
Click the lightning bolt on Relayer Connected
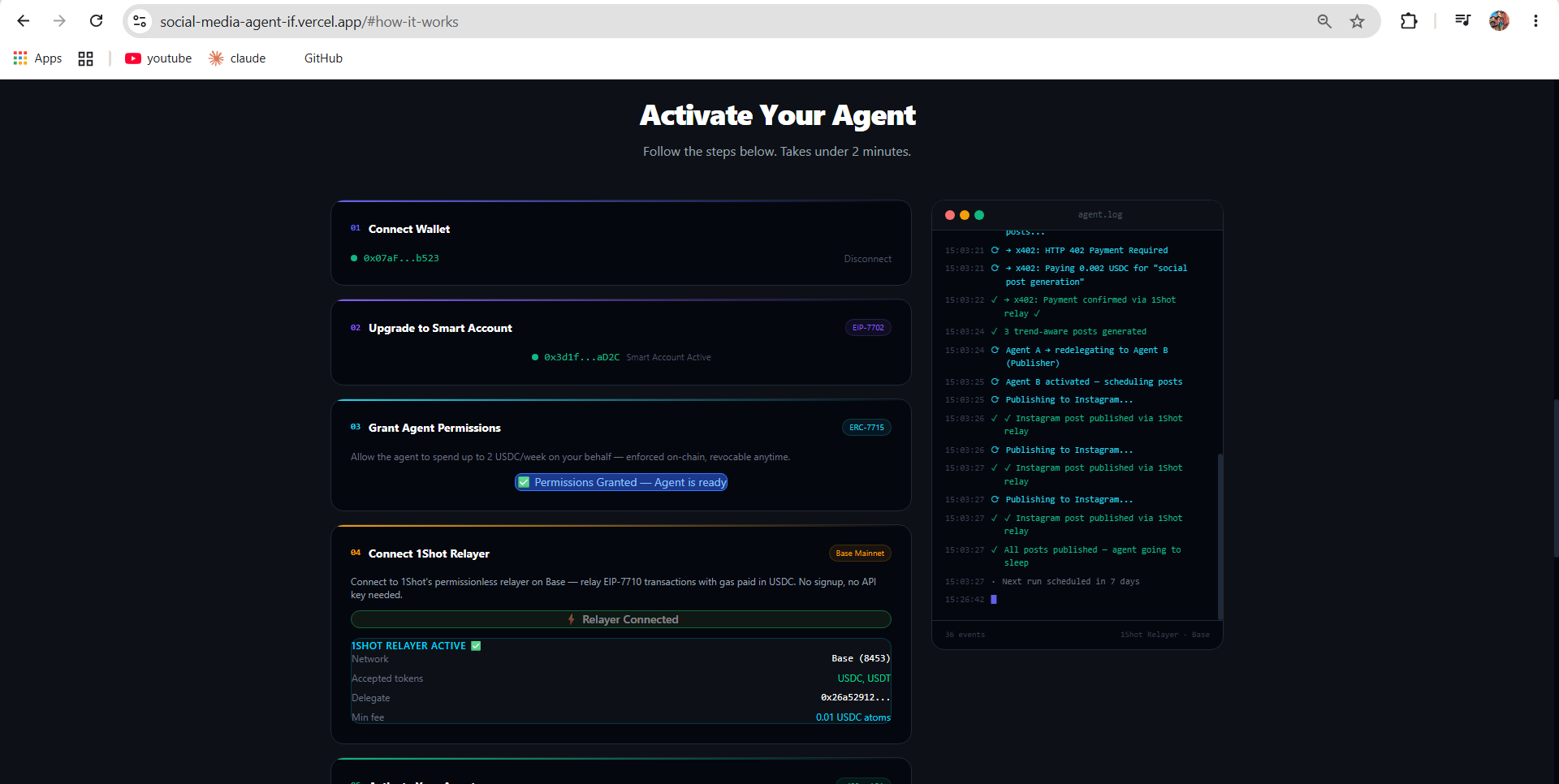click(x=572, y=619)
